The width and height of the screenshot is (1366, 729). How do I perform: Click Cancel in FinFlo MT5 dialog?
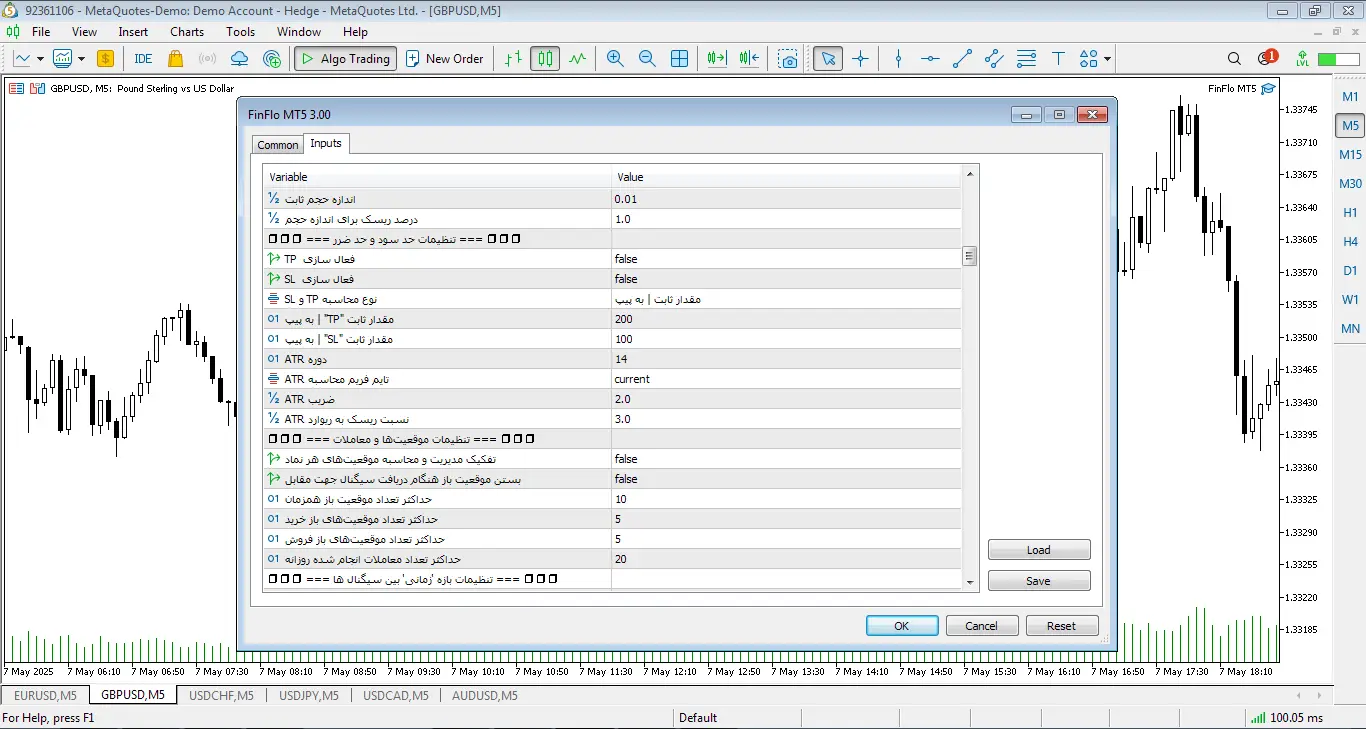pos(981,626)
